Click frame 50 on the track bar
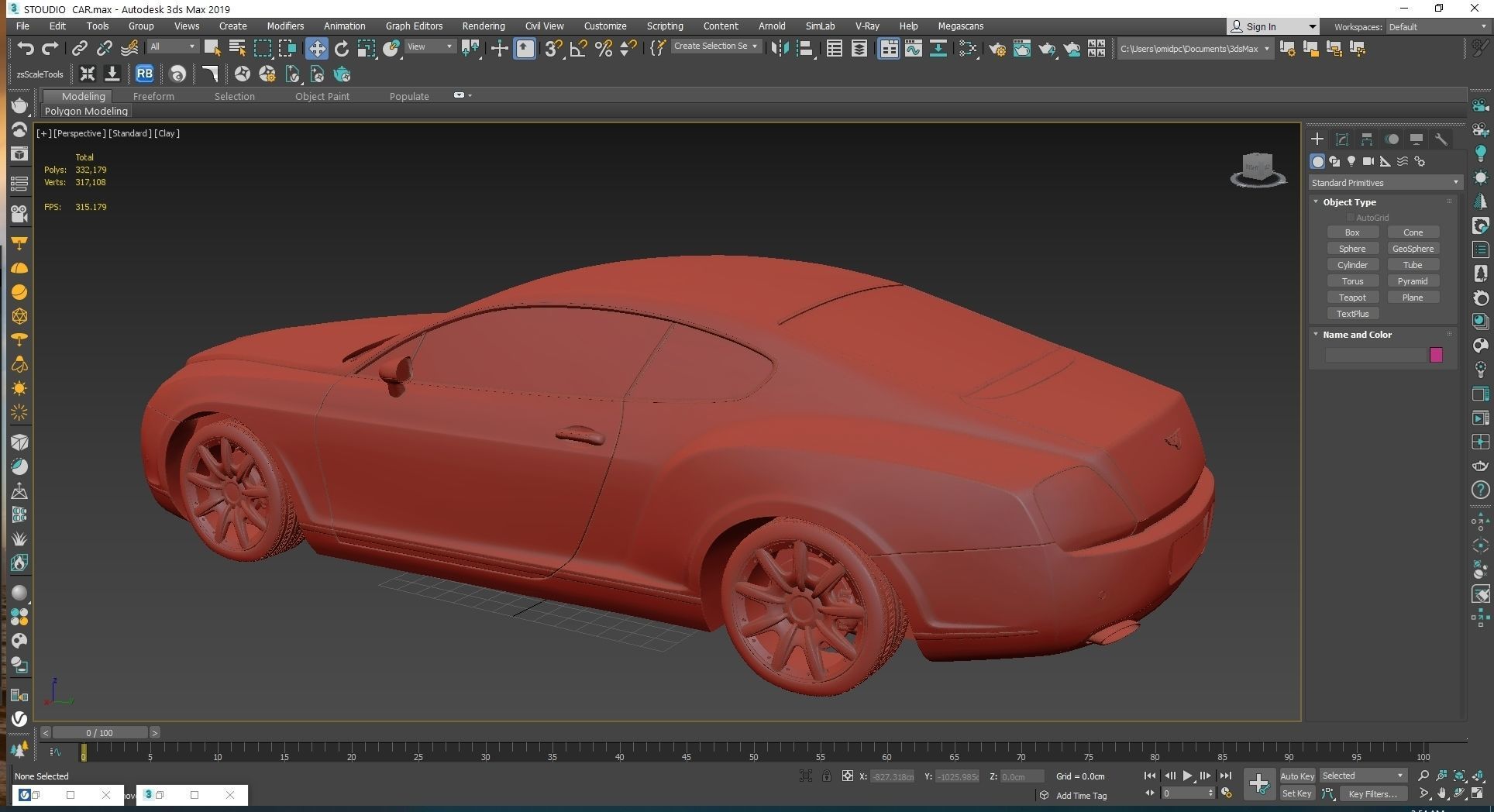 (753, 752)
